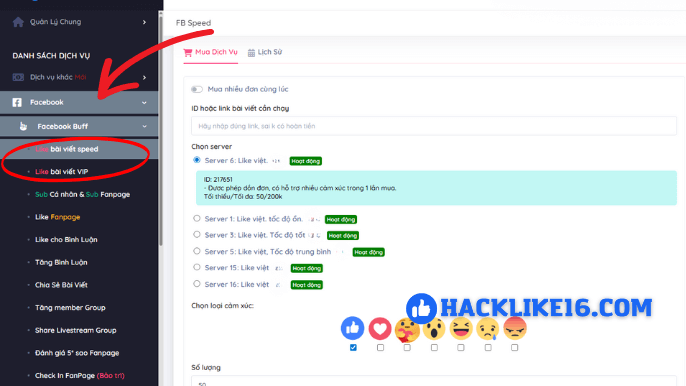Click the Dịch vụ khác menu entry
The image size is (686, 386).
click(x=79, y=77)
